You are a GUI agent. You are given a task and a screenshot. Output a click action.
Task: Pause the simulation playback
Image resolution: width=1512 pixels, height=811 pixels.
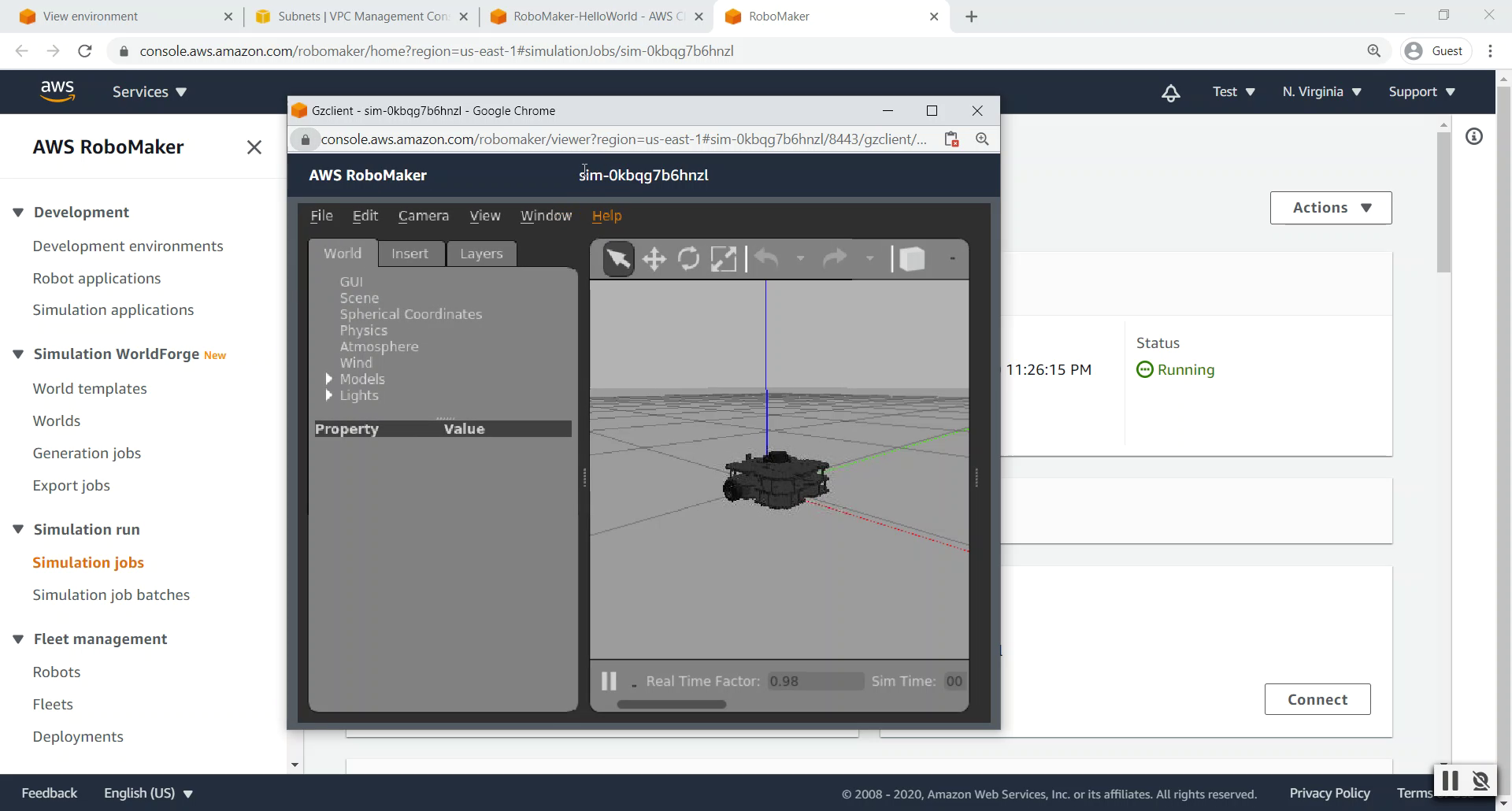[x=609, y=681]
